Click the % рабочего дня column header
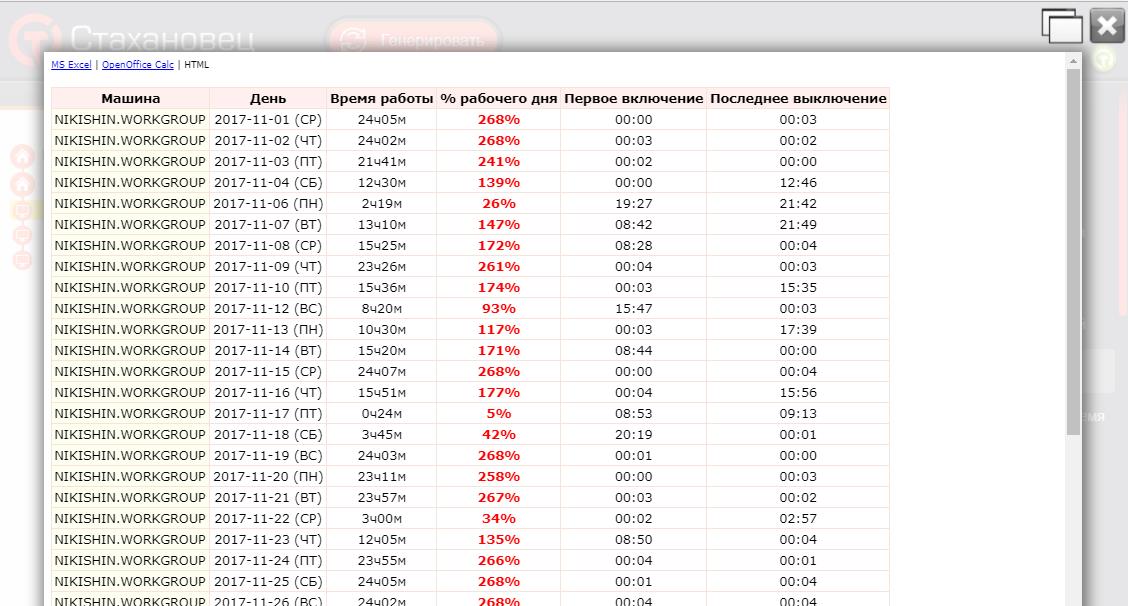The image size is (1128, 606). (x=499, y=99)
